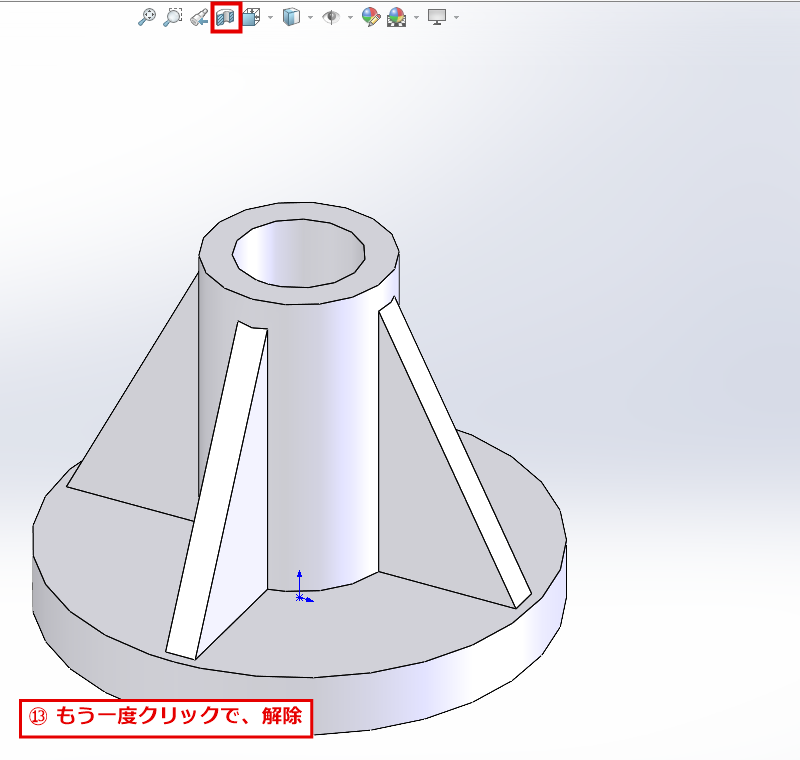
Task: Expand the View Orientation dropdown arrow
Action: (x=270, y=18)
